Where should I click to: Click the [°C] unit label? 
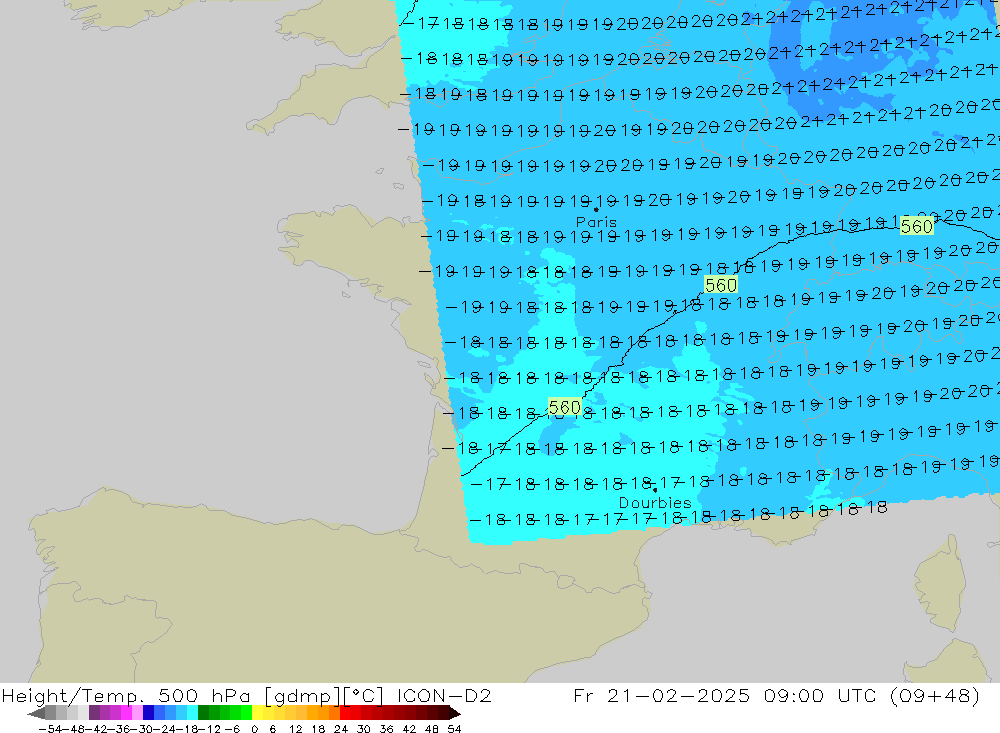(x=364, y=696)
